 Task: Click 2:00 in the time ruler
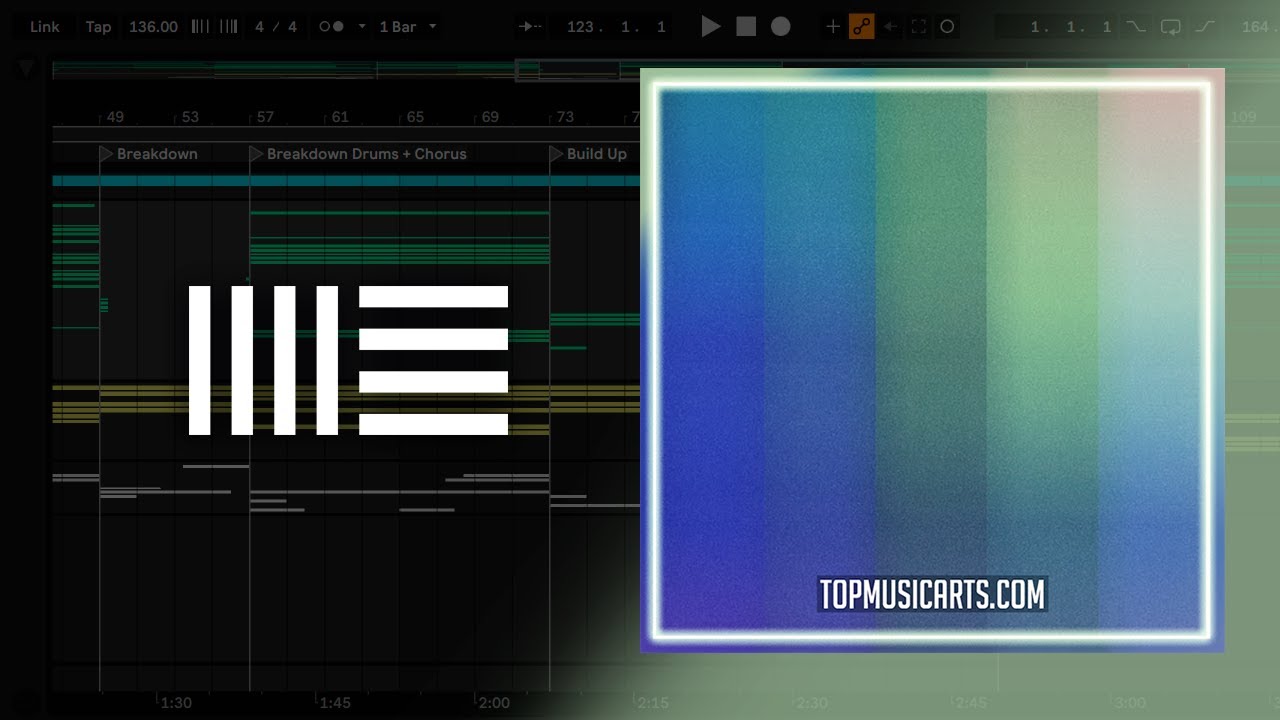pyautogui.click(x=494, y=703)
